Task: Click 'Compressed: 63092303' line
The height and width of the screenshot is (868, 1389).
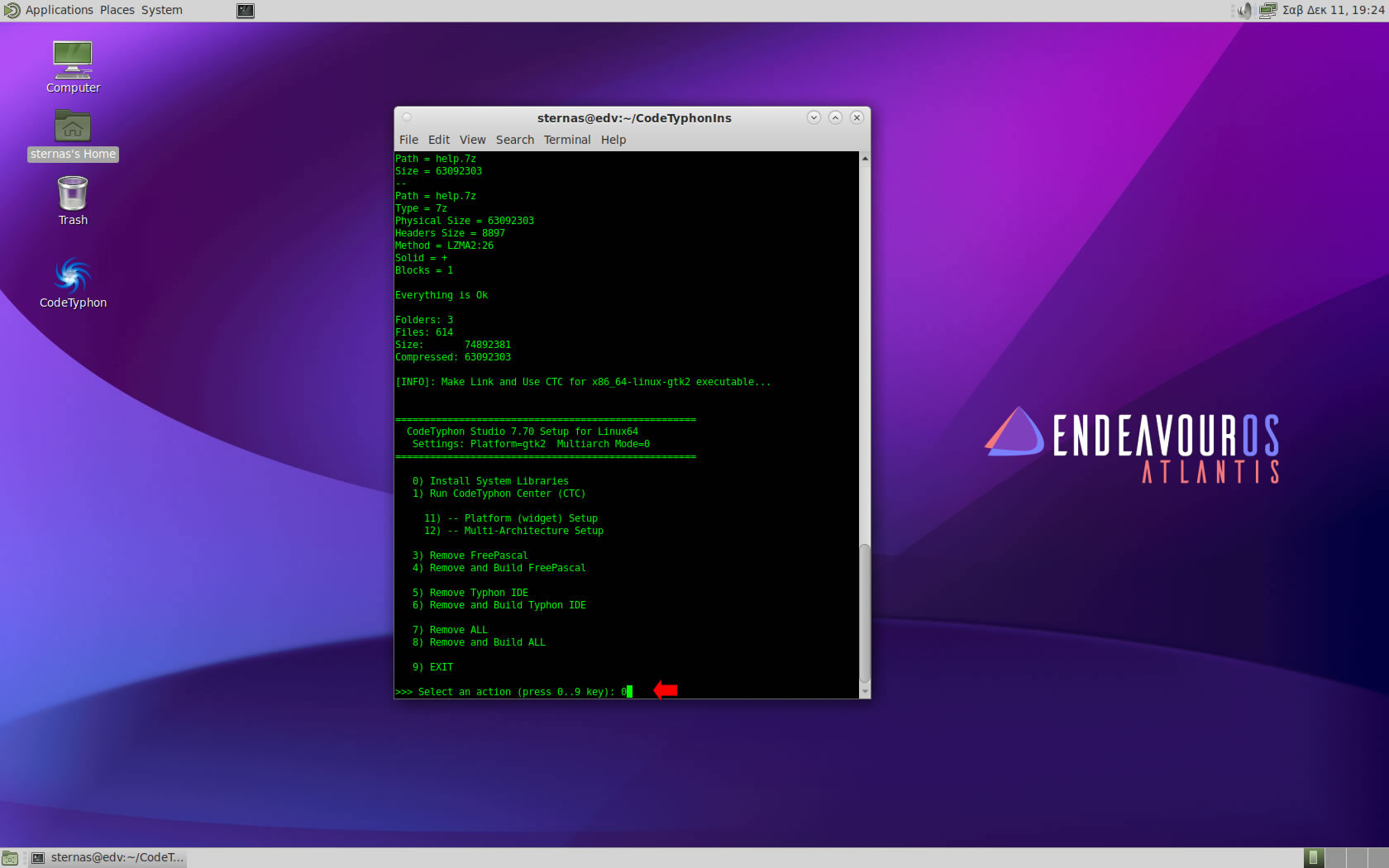Action: (453, 357)
